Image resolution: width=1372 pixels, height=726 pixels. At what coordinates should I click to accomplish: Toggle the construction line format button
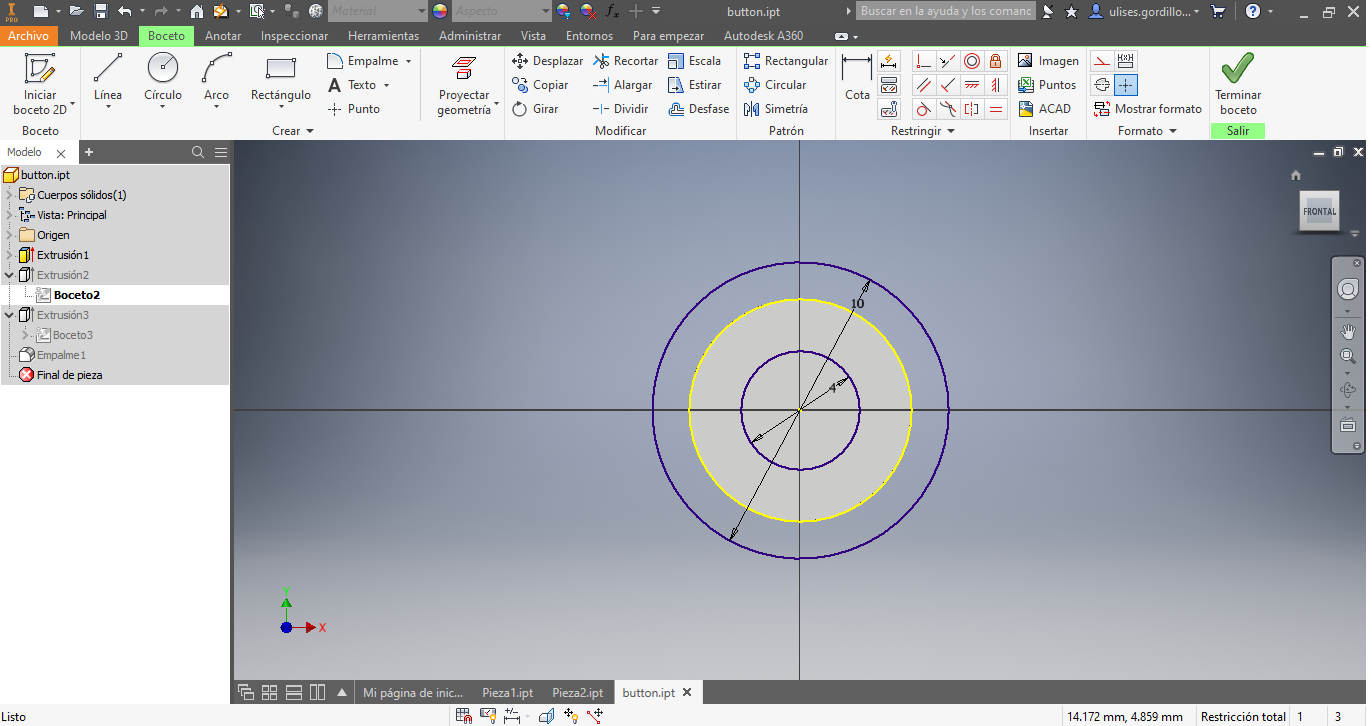point(1101,61)
